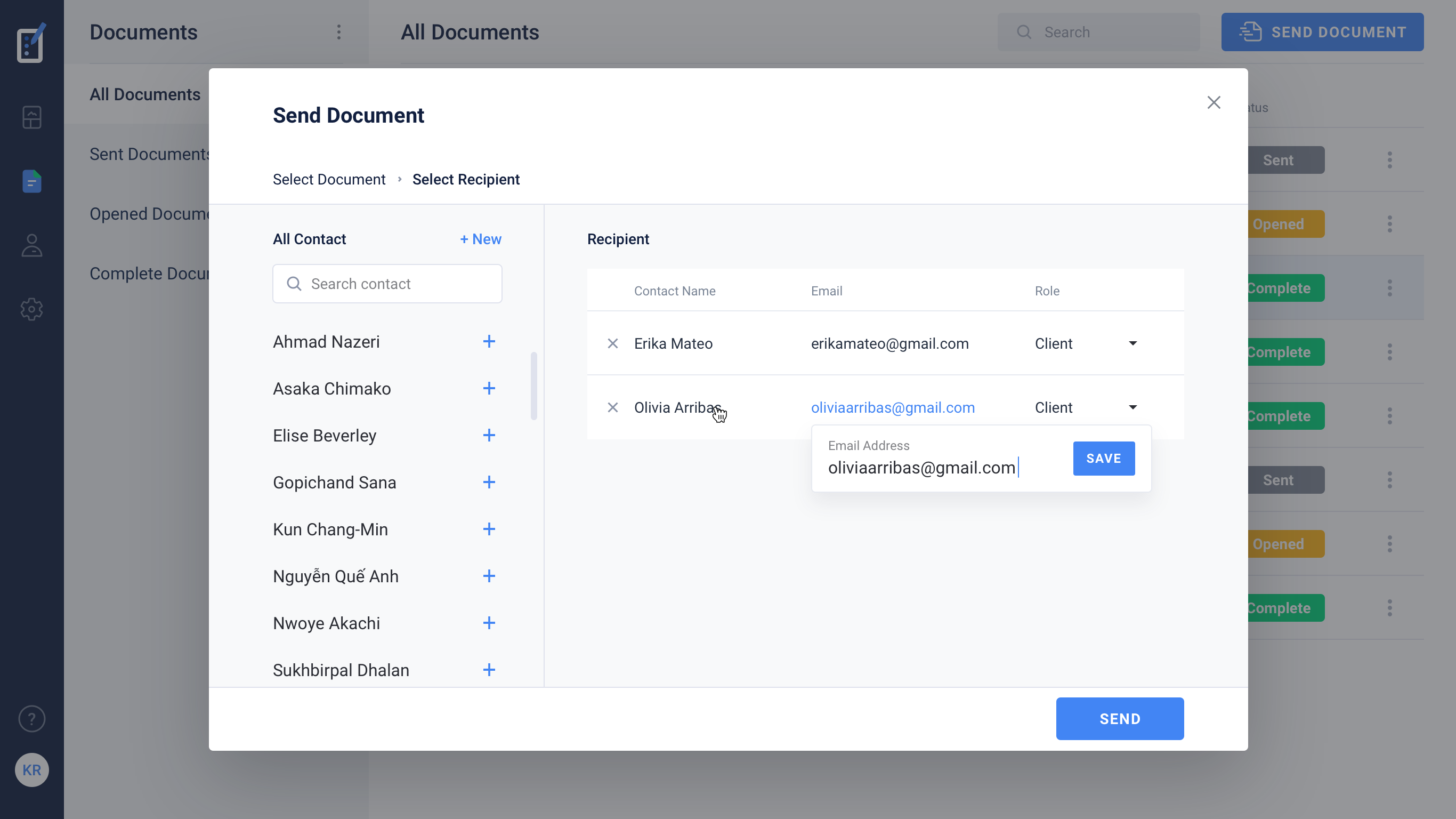Open the documents icon in sidebar
The width and height of the screenshot is (1456, 819).
(x=31, y=181)
